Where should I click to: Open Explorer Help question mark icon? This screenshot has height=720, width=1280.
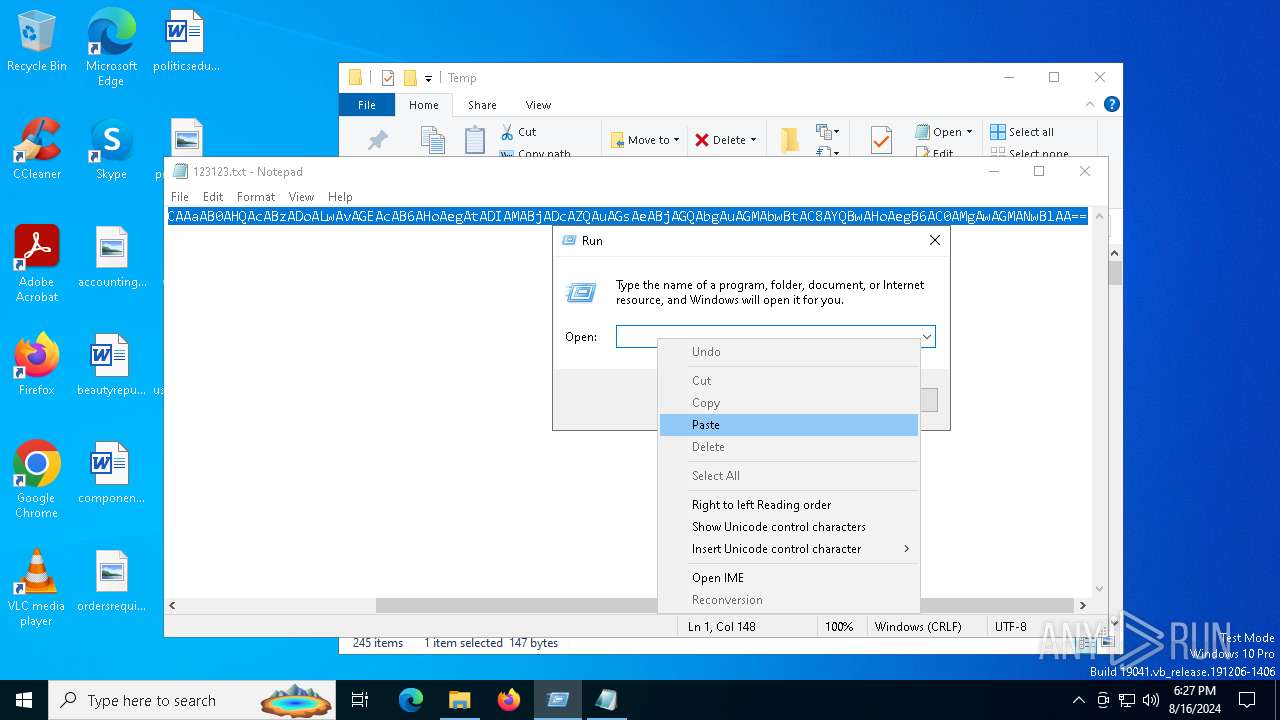(1111, 104)
